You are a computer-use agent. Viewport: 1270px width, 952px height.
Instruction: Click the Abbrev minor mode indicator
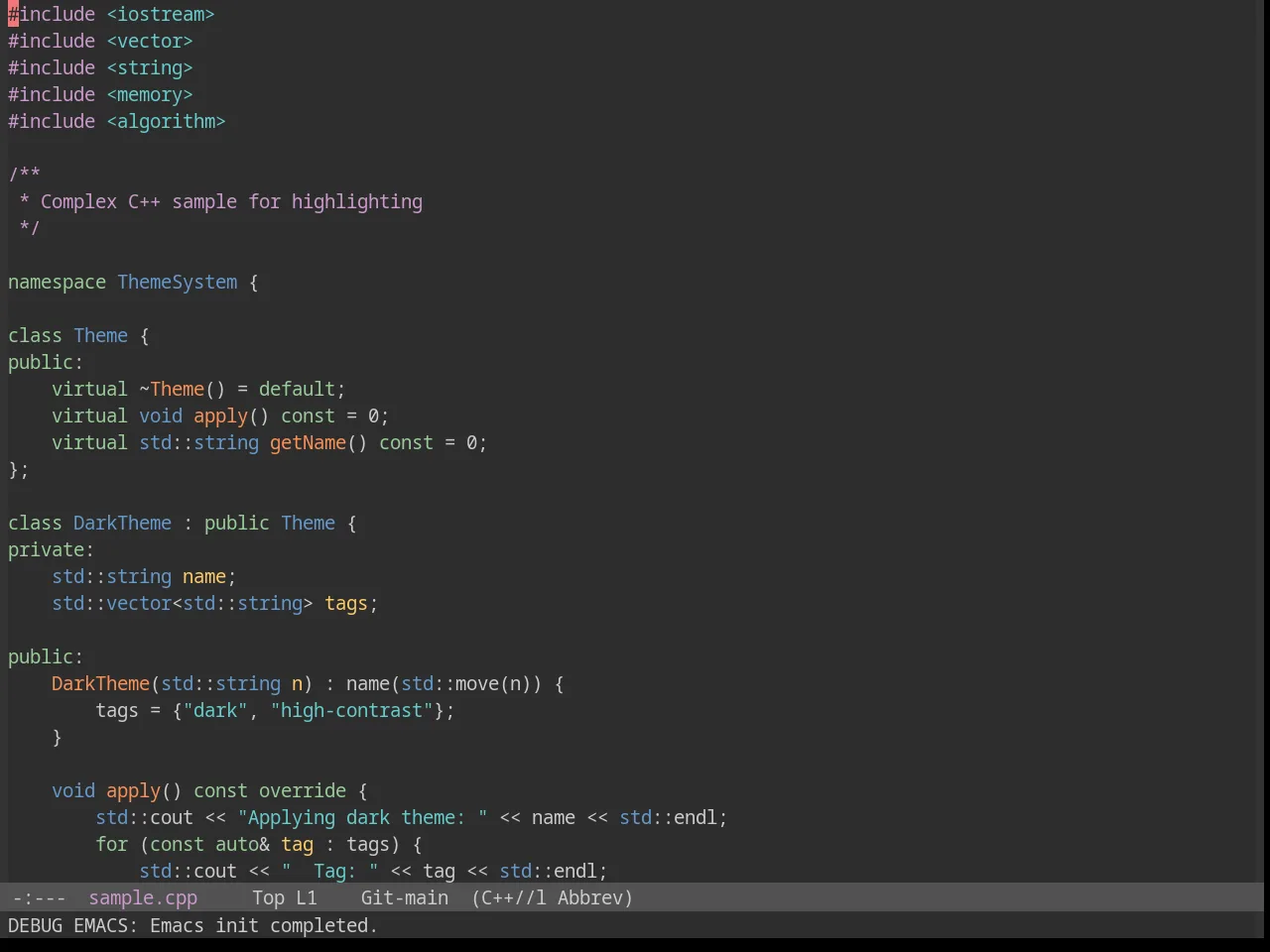[x=595, y=898]
